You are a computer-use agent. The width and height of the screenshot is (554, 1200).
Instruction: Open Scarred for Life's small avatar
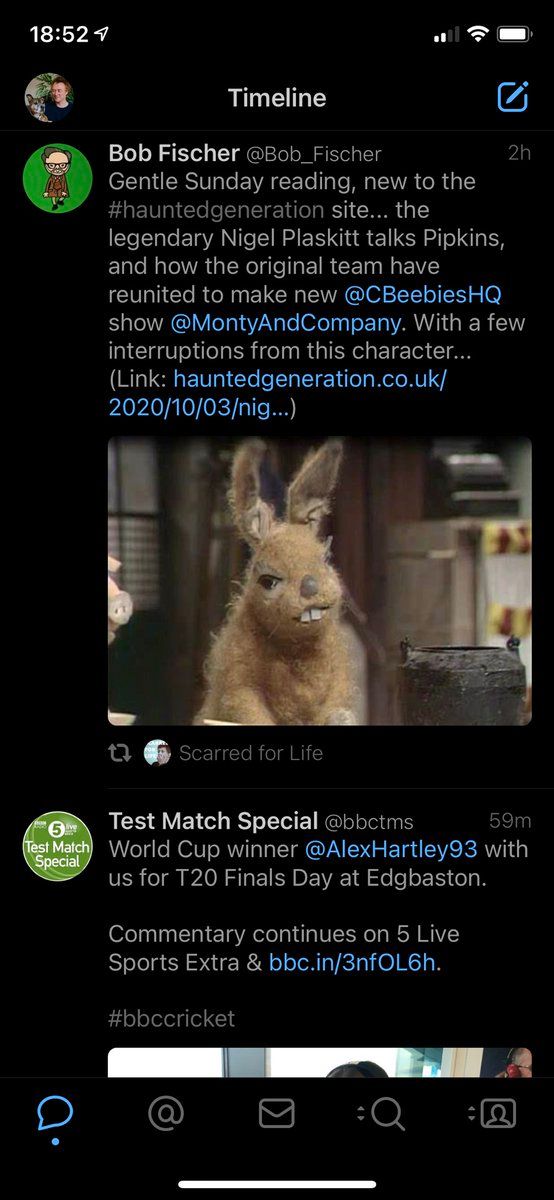(x=157, y=753)
